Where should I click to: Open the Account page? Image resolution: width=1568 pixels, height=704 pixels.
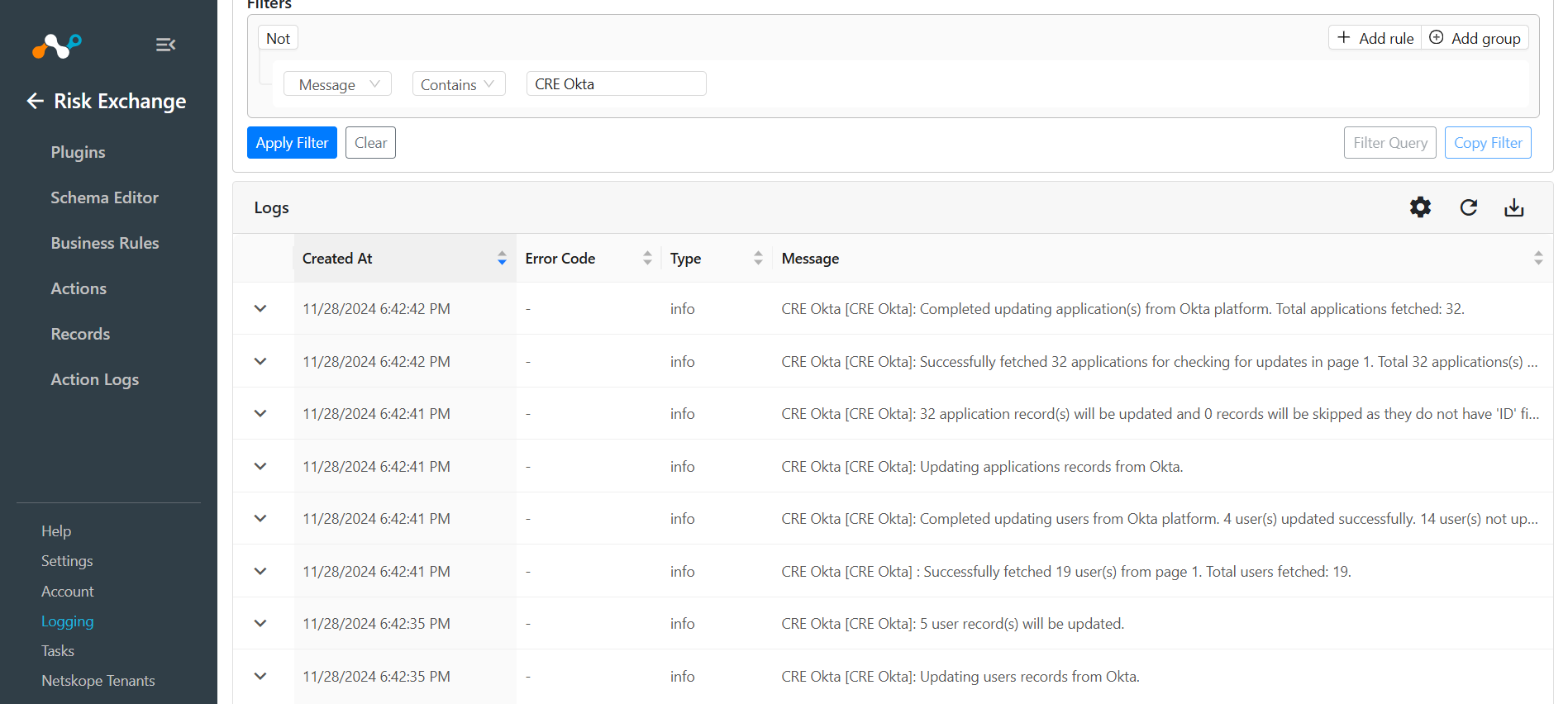pos(68,592)
